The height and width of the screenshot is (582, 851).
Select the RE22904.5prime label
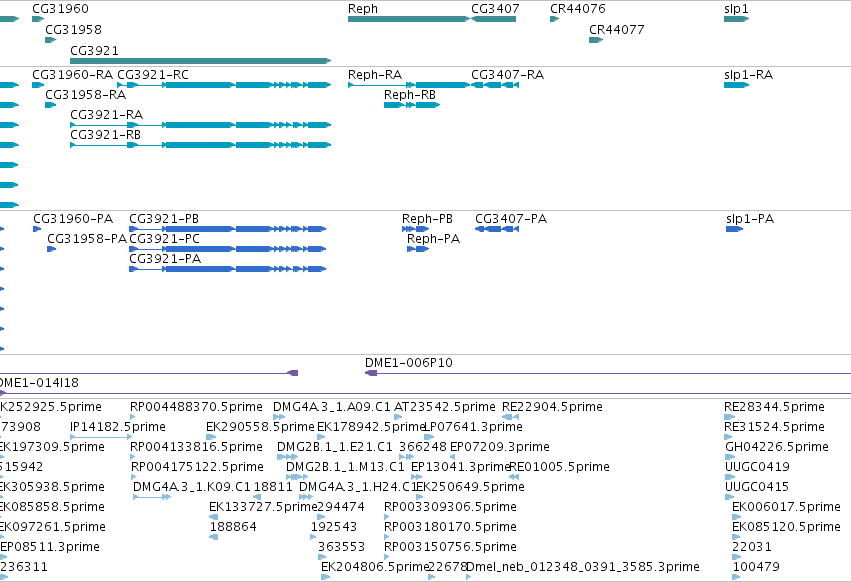(x=552, y=407)
